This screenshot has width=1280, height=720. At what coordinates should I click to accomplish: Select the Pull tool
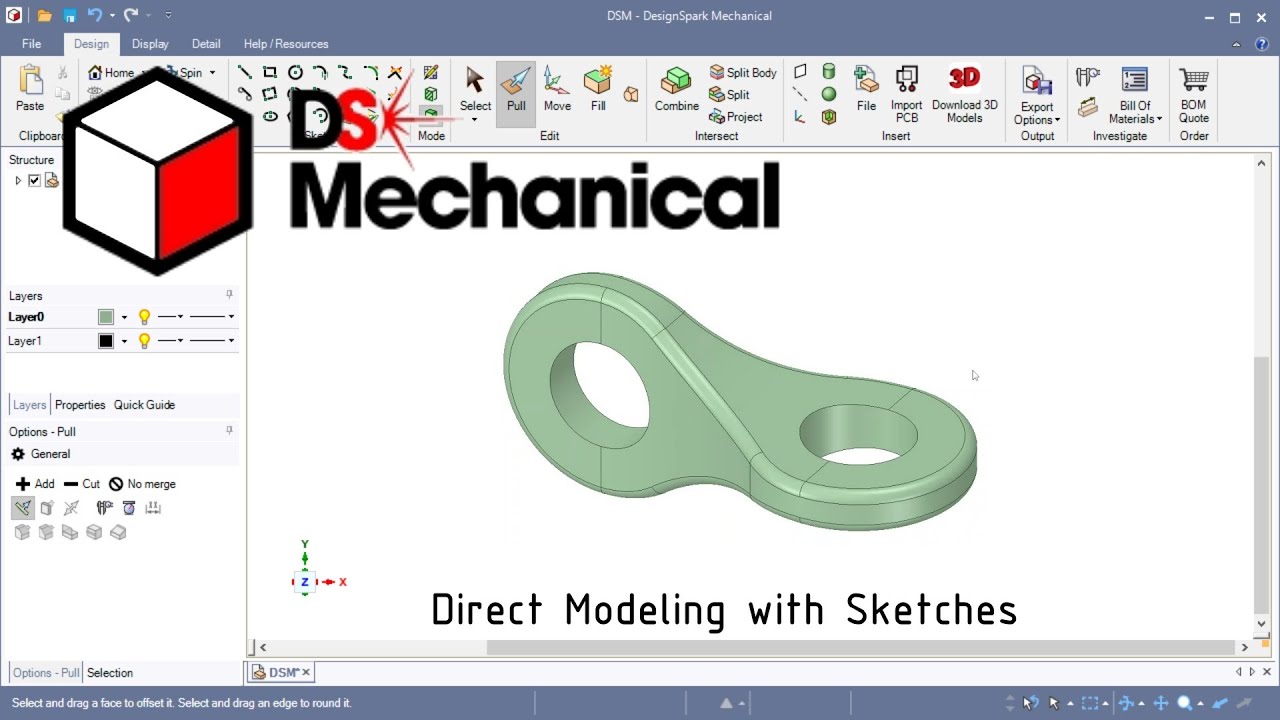point(516,92)
